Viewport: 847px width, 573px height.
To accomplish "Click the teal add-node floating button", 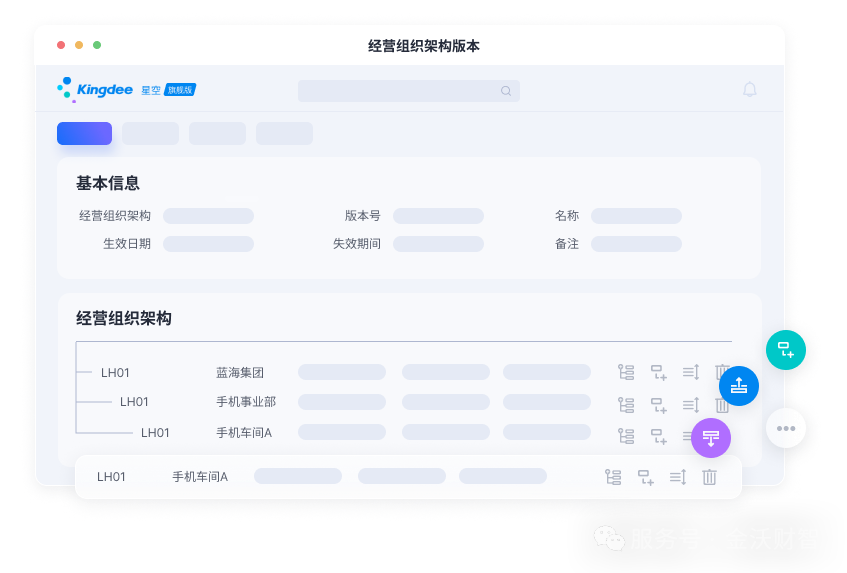I will pyautogui.click(x=785, y=350).
